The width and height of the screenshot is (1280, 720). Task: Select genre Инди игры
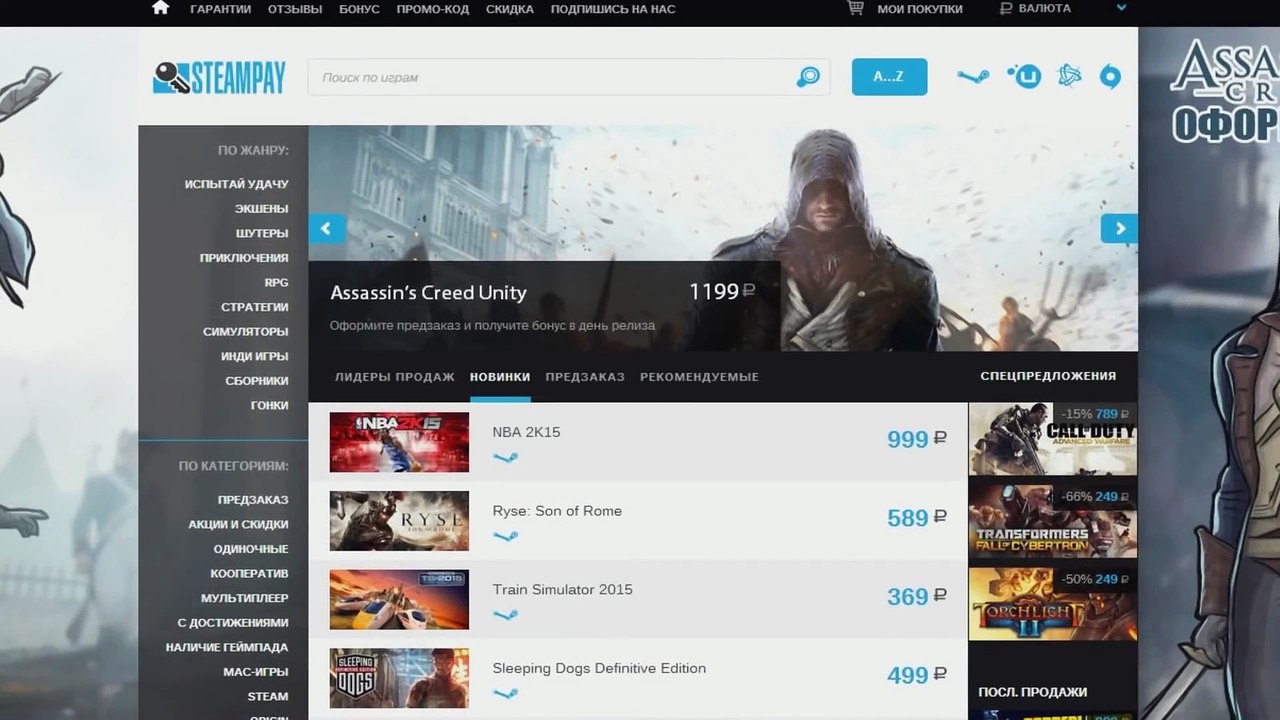pos(255,356)
